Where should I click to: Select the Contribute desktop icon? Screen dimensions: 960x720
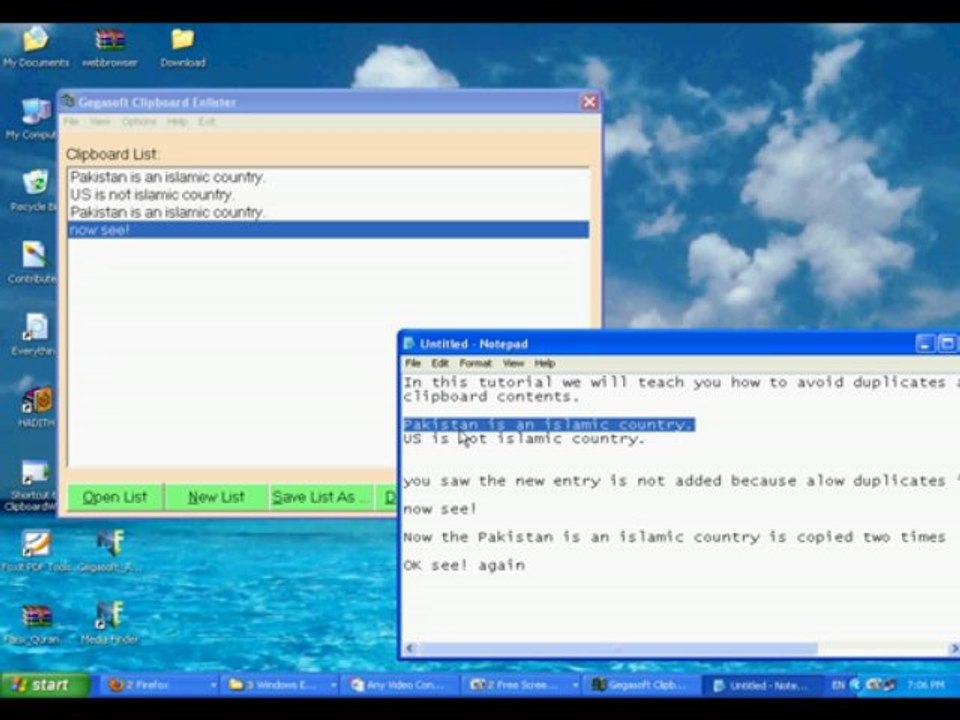pyautogui.click(x=34, y=263)
